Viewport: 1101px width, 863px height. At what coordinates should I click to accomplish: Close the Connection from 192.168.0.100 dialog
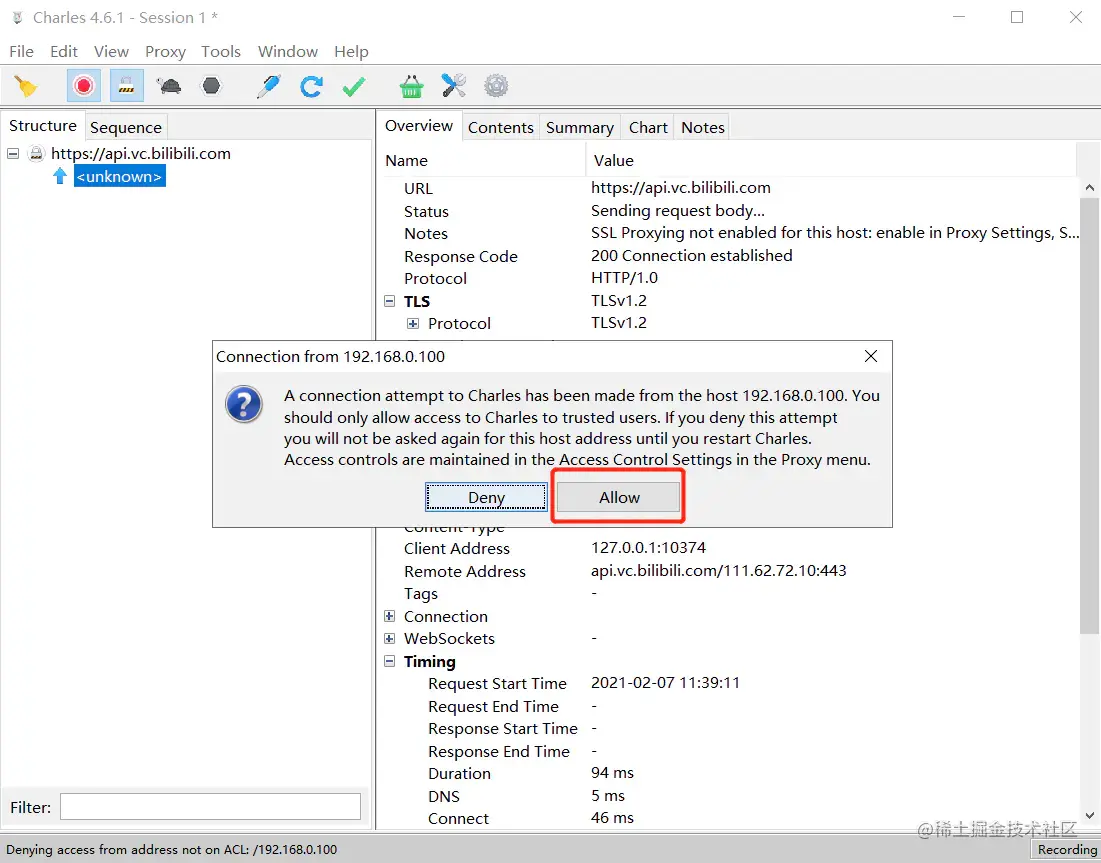[871, 356]
